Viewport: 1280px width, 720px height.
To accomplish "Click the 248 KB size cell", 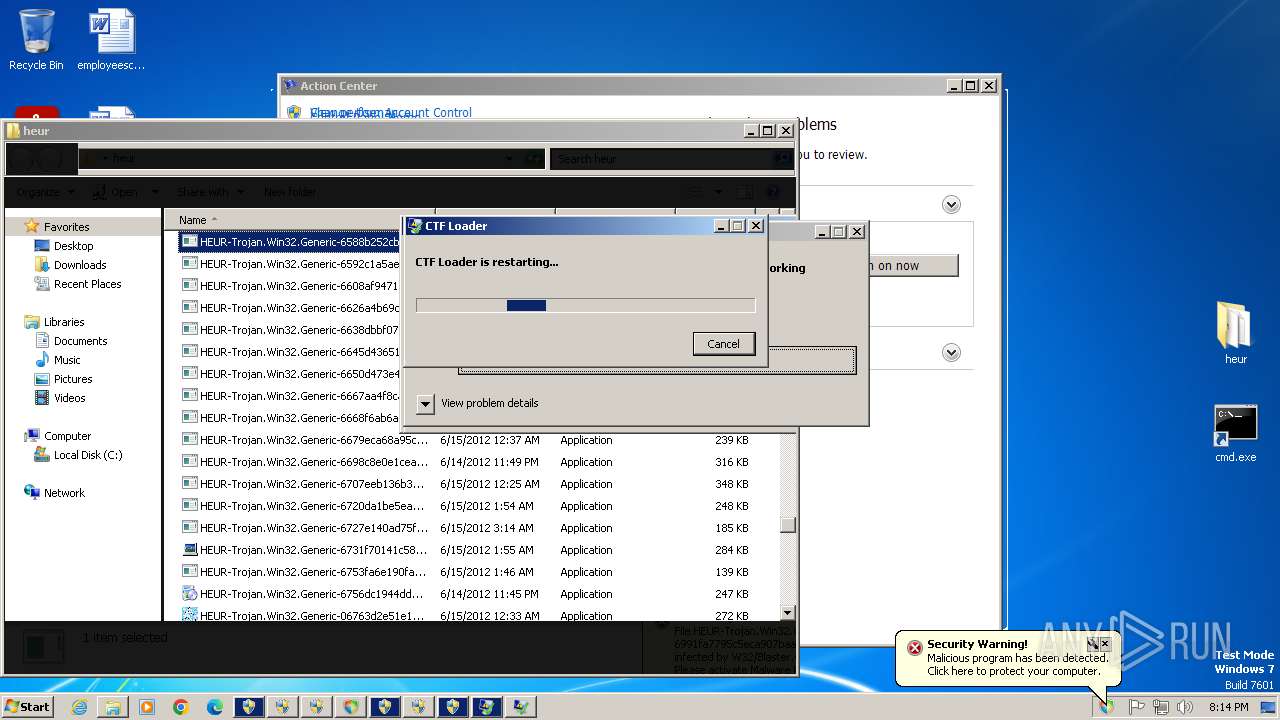I will (x=731, y=506).
